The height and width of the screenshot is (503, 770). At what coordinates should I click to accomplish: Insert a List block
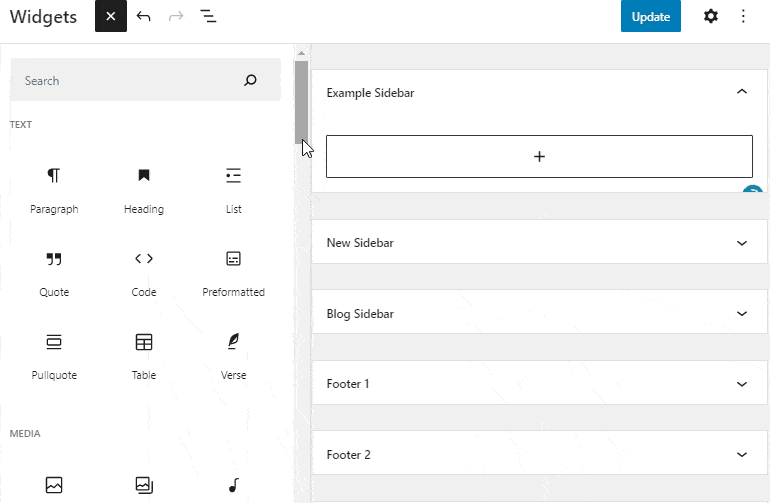click(234, 191)
